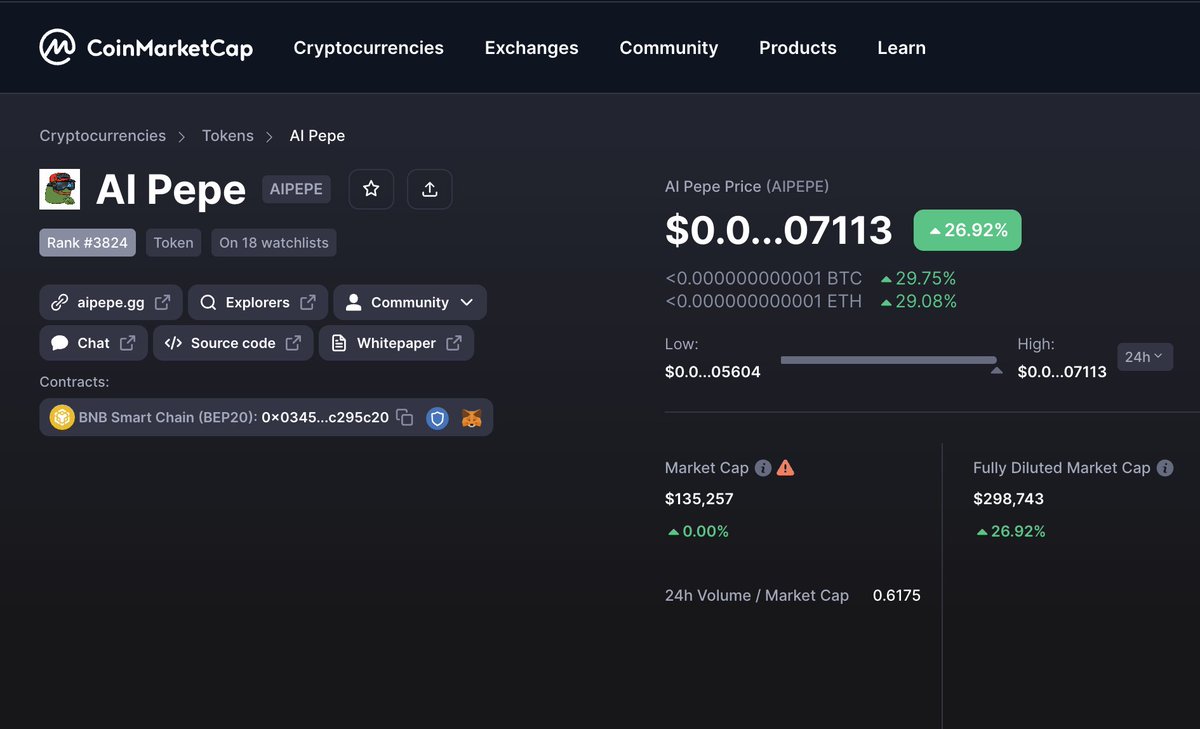Screen dimensions: 1200x729
Task: Click the 26.92% fully diluted change
Action: tap(1010, 531)
